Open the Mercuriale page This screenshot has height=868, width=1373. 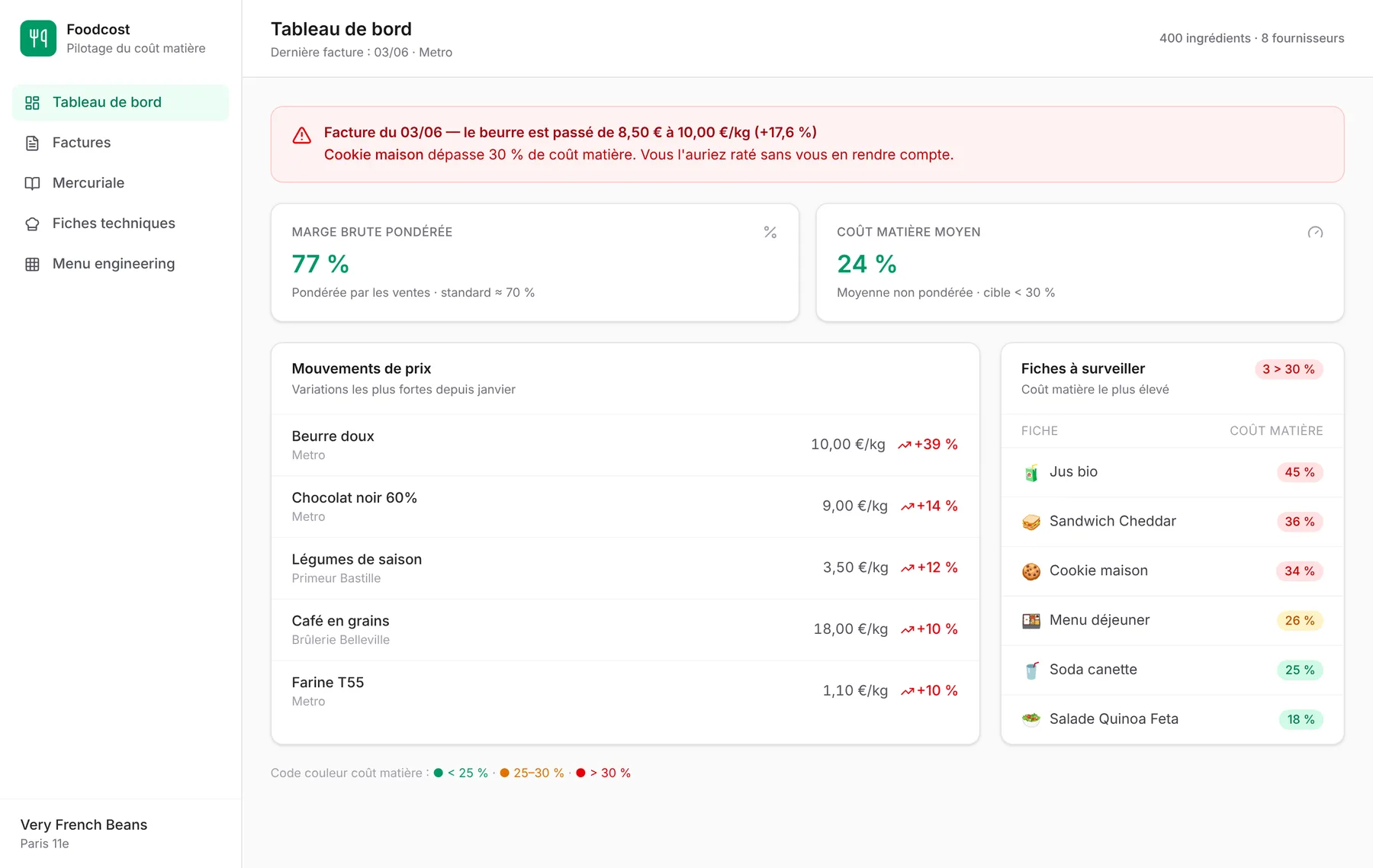(x=121, y=184)
